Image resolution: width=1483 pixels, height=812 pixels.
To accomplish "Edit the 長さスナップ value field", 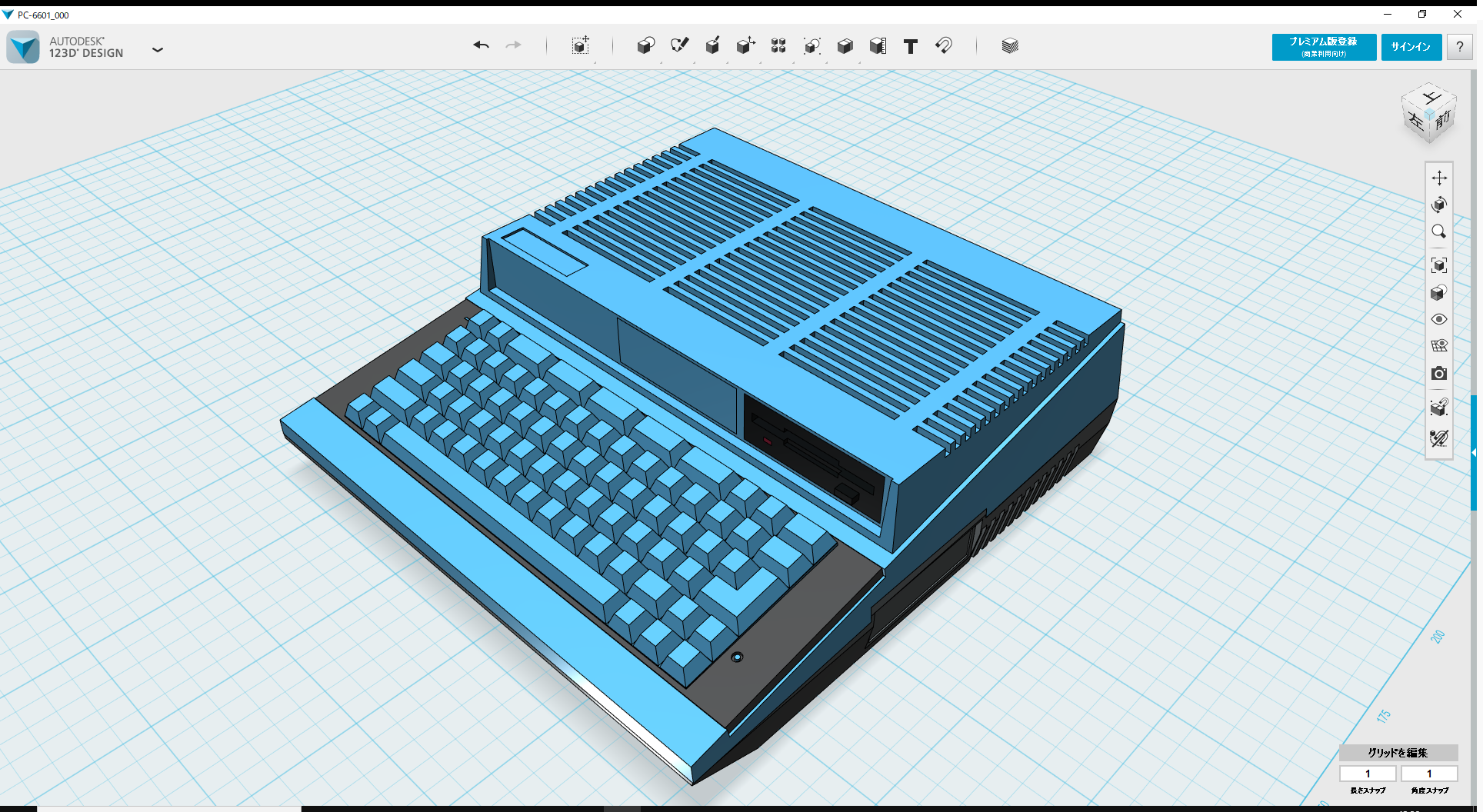I will 1368,774.
